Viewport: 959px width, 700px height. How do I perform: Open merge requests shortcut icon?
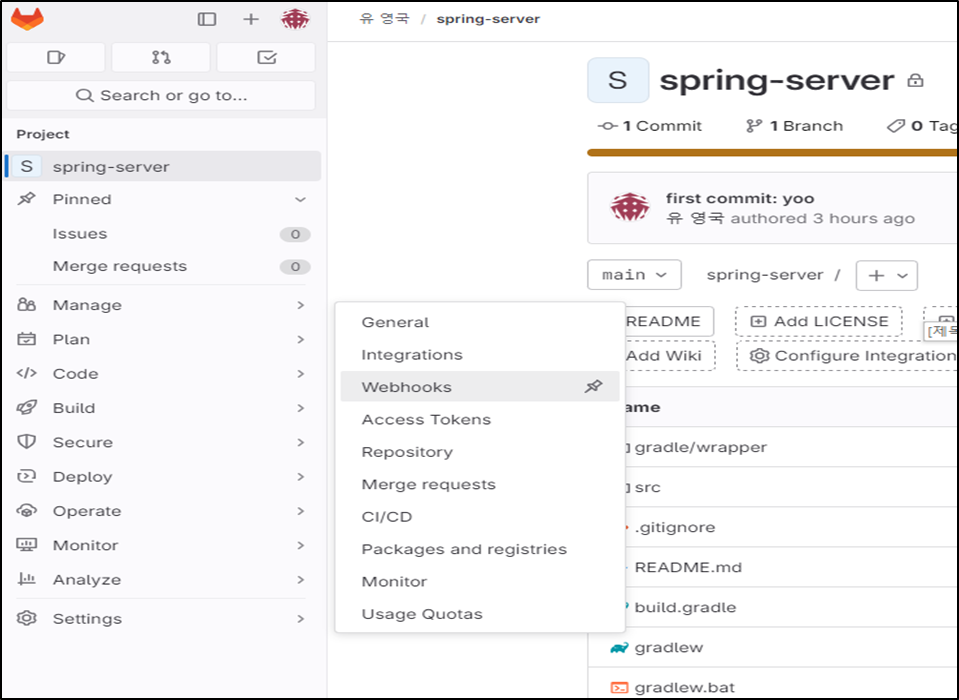(x=161, y=57)
